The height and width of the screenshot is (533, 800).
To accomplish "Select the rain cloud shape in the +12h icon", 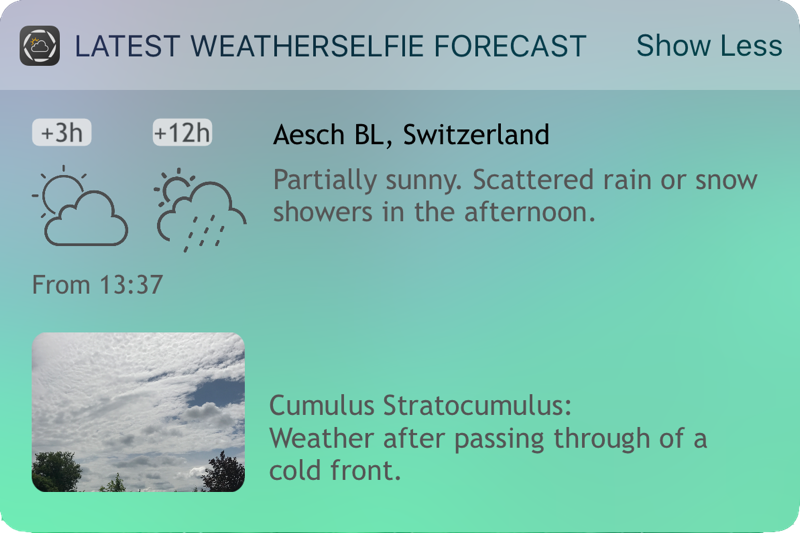I will 202,211.
